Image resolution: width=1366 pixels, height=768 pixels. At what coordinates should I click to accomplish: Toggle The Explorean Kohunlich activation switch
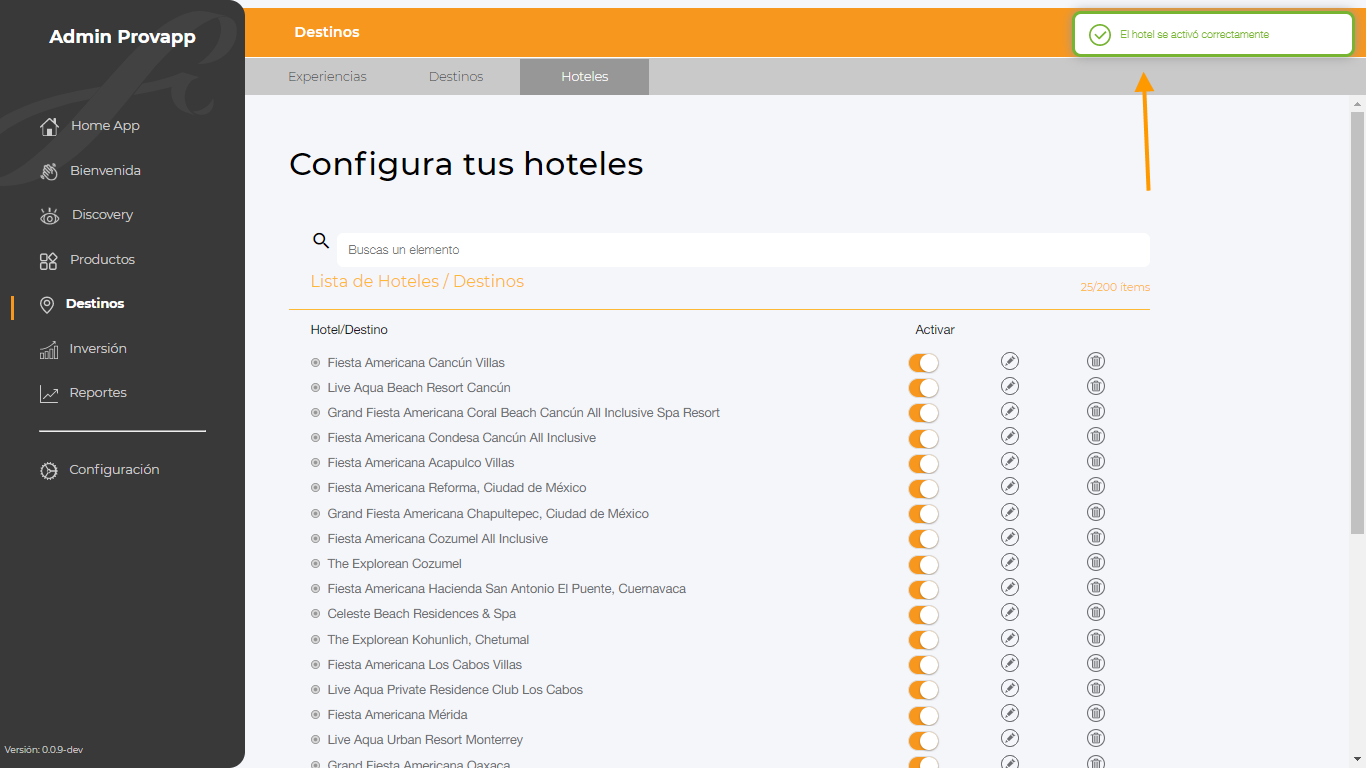[x=923, y=640]
